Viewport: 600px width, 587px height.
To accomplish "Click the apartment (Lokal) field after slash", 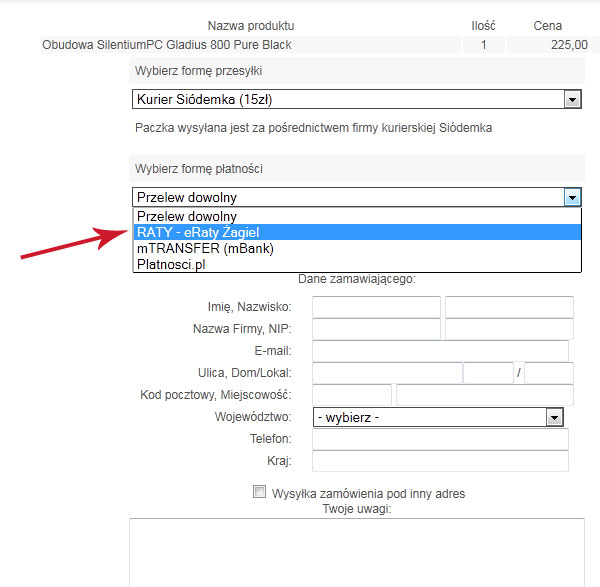I will click(x=548, y=373).
